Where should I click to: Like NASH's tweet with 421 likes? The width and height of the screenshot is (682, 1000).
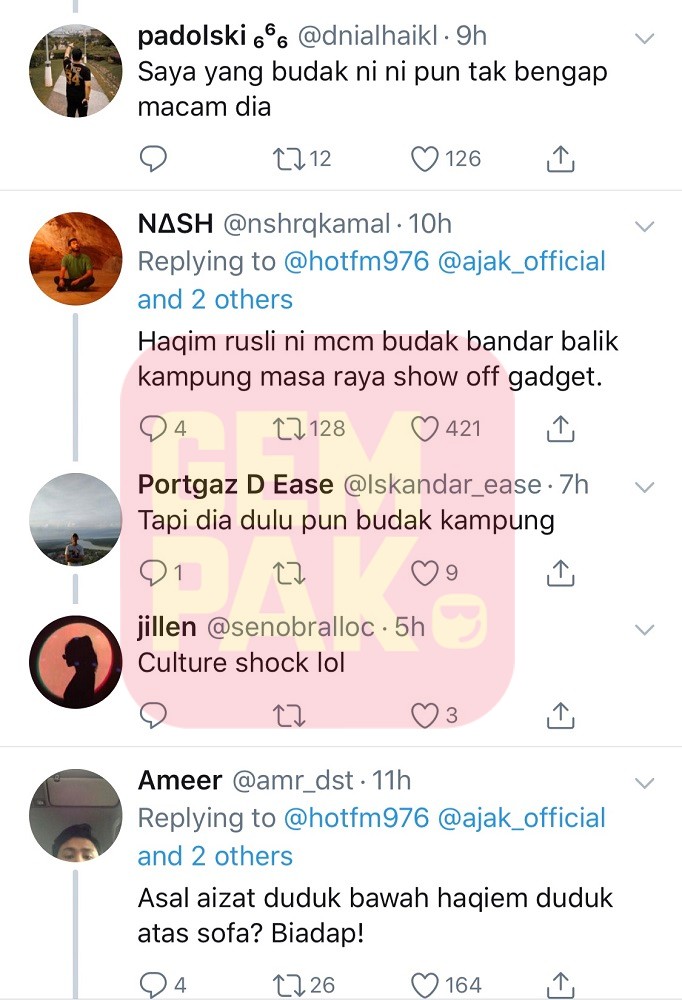point(426,429)
